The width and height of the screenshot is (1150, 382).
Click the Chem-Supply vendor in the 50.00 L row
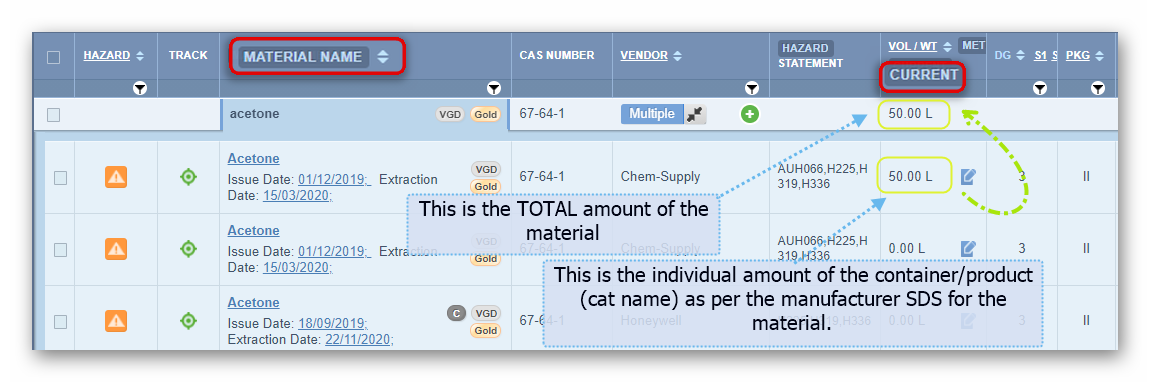(660, 177)
